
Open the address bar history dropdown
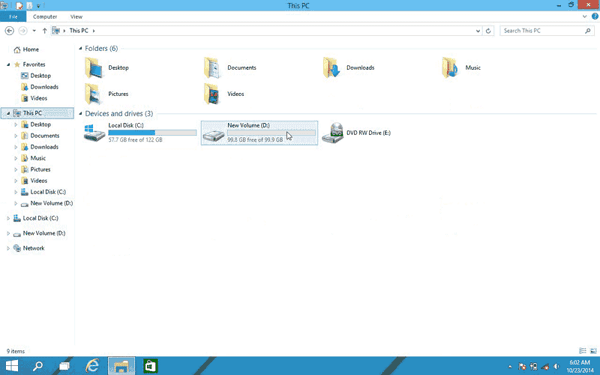pos(478,31)
